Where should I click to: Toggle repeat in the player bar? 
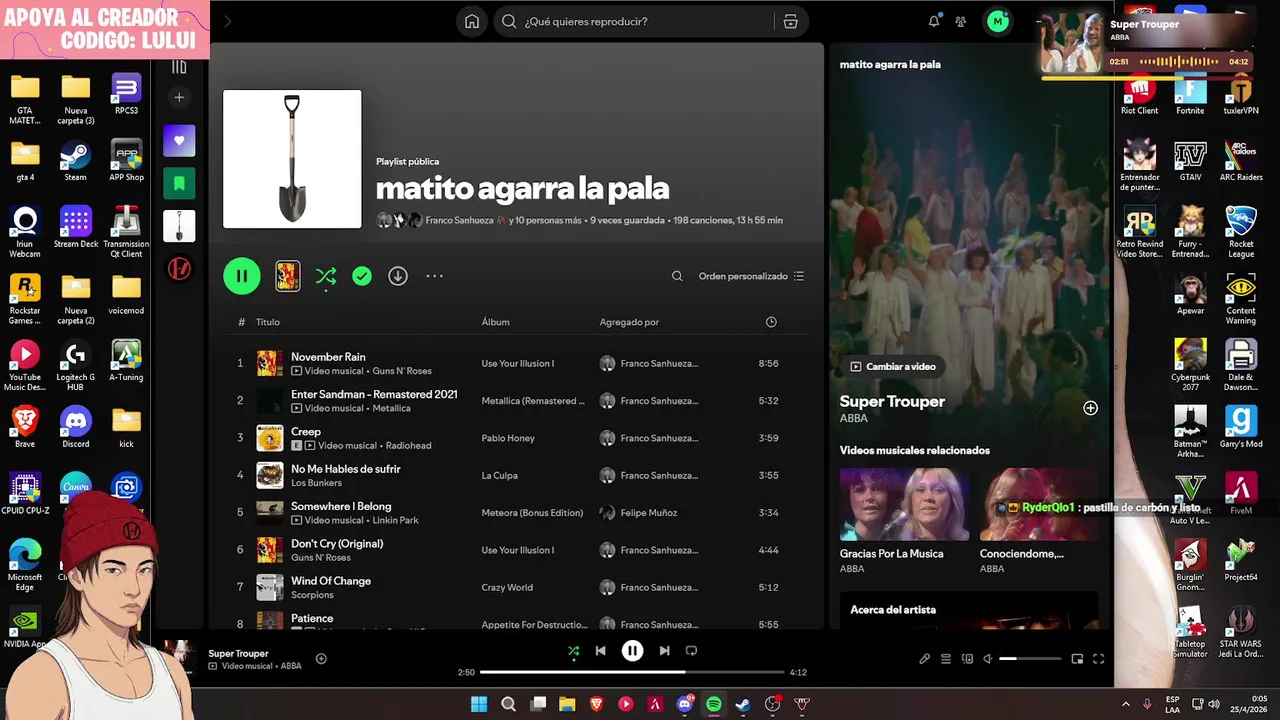691,651
